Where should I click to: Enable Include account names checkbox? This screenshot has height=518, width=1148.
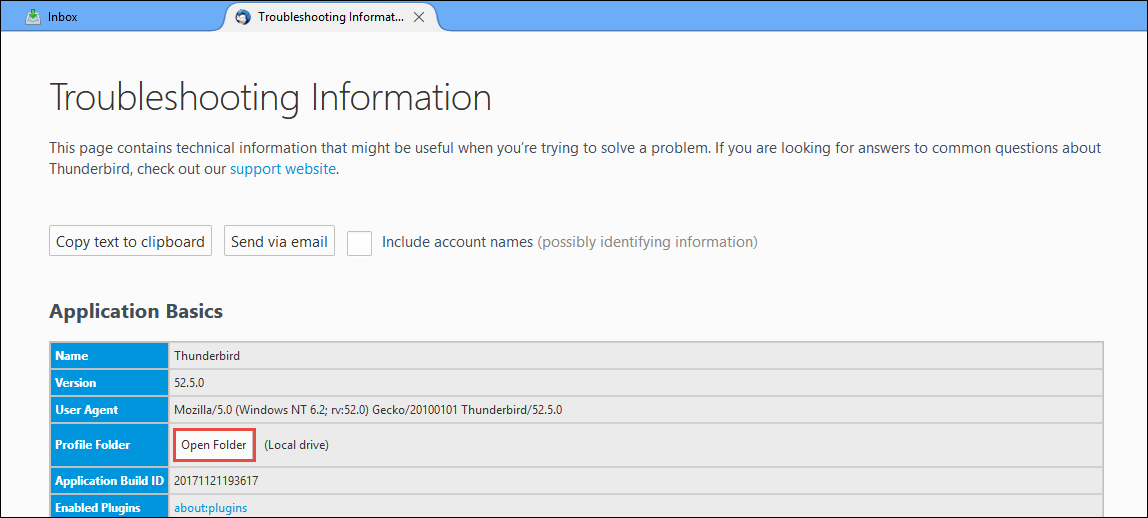pos(359,242)
